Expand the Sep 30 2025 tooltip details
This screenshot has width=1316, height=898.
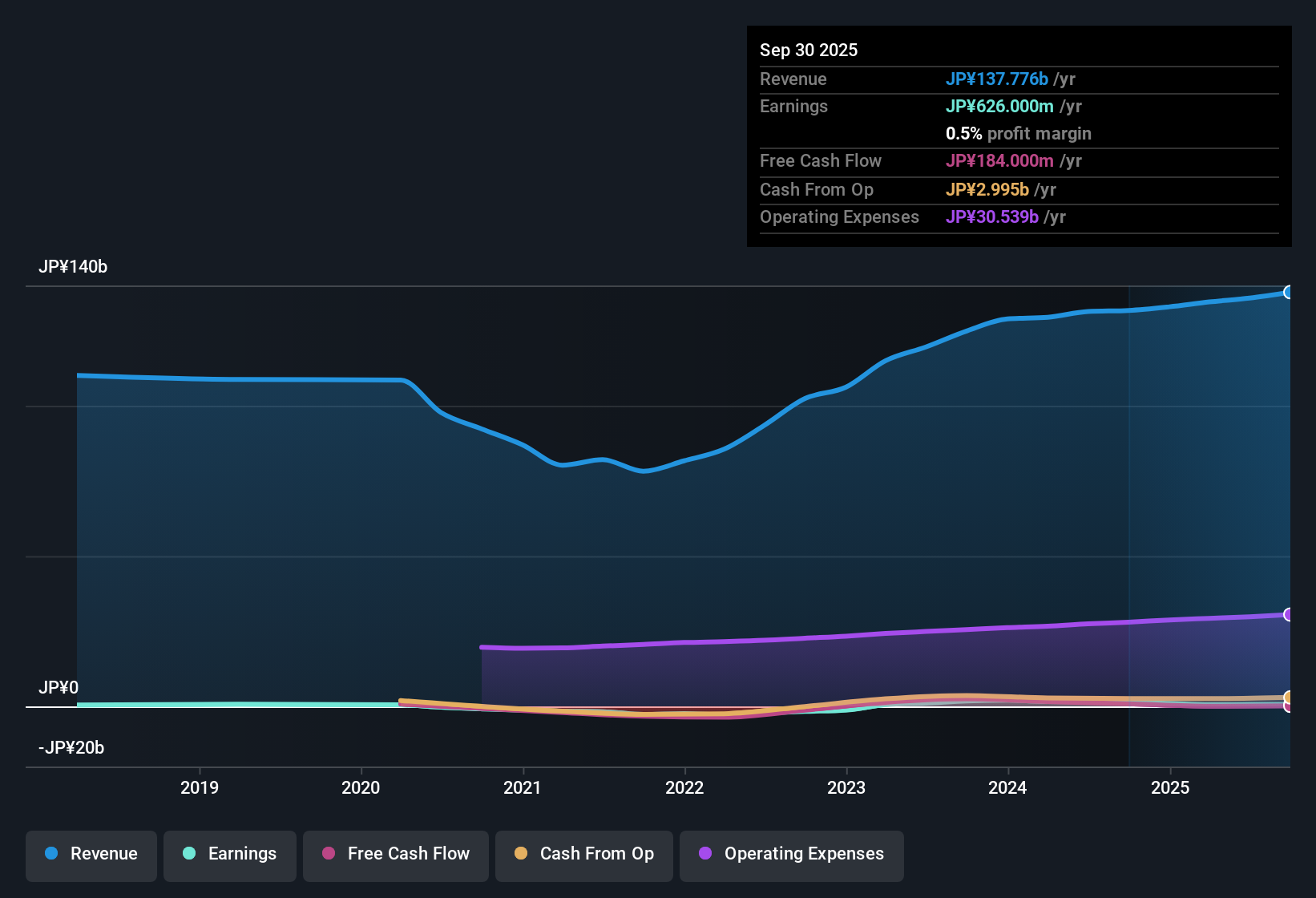[x=809, y=50]
